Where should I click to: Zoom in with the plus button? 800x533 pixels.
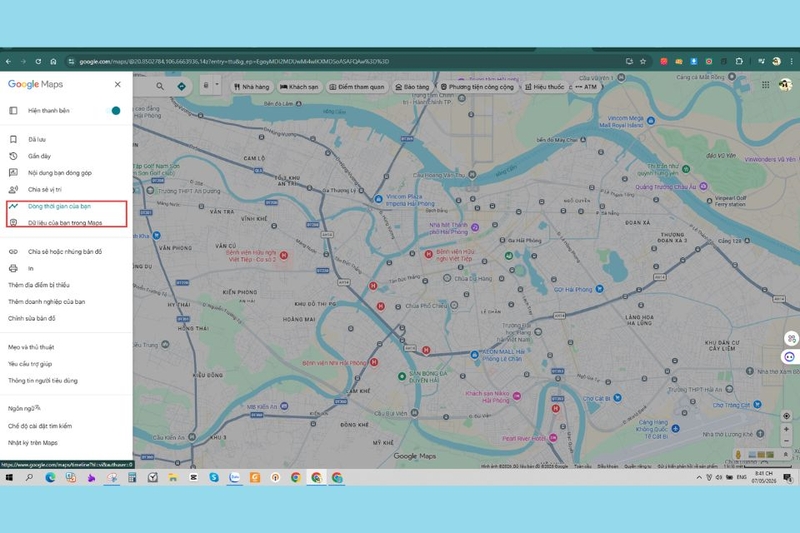(x=786, y=429)
